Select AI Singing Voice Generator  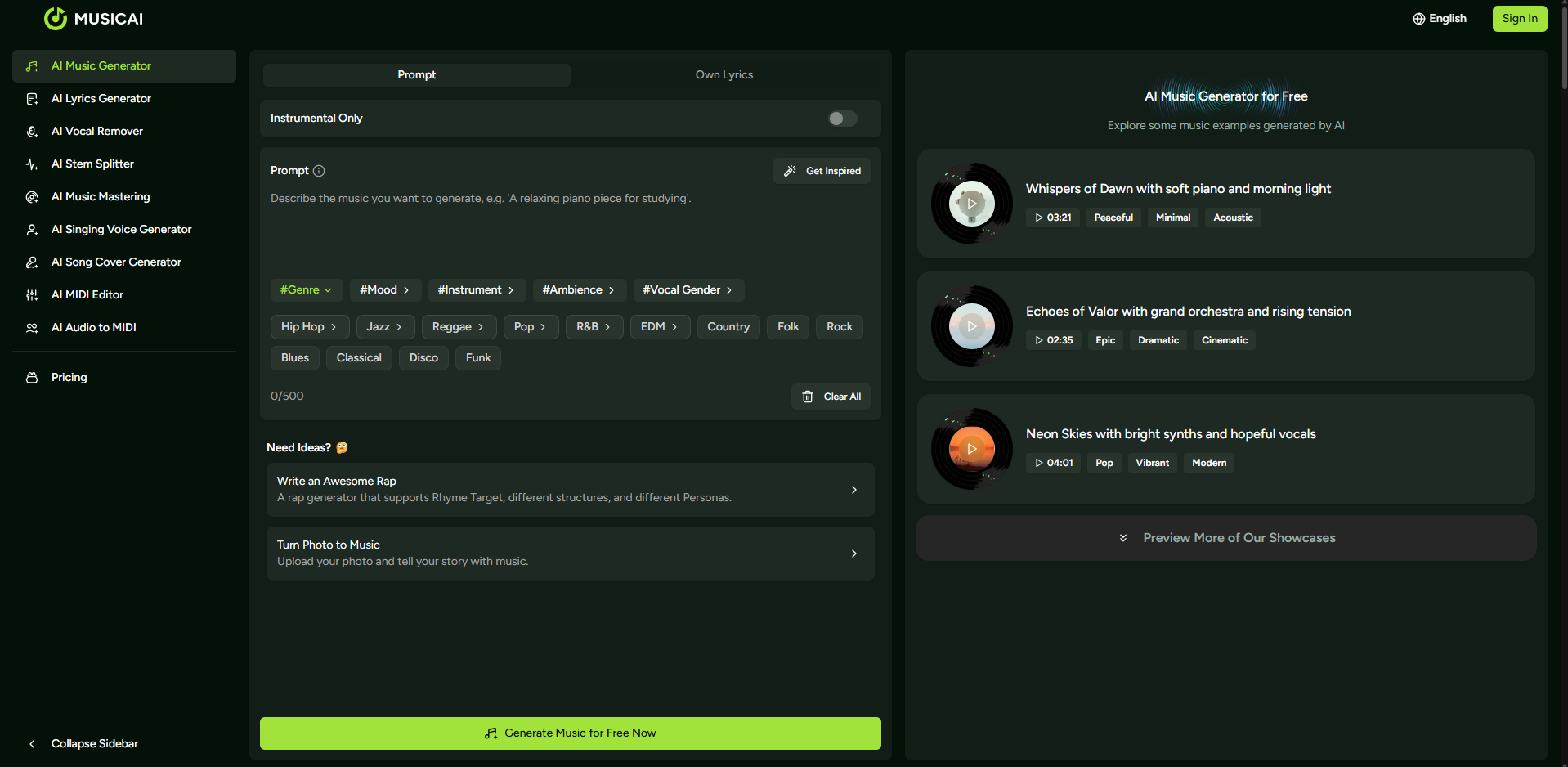click(x=121, y=229)
